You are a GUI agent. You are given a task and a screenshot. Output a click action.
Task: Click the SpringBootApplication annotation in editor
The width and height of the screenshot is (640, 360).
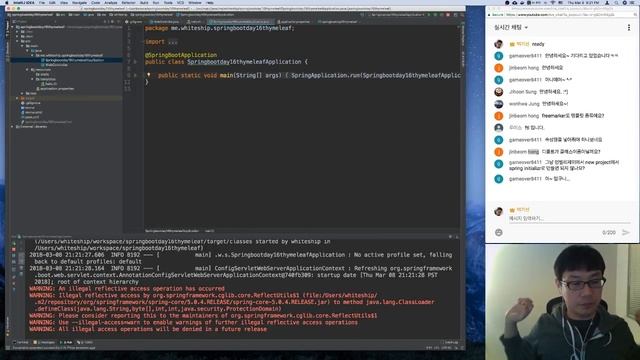[181, 55]
